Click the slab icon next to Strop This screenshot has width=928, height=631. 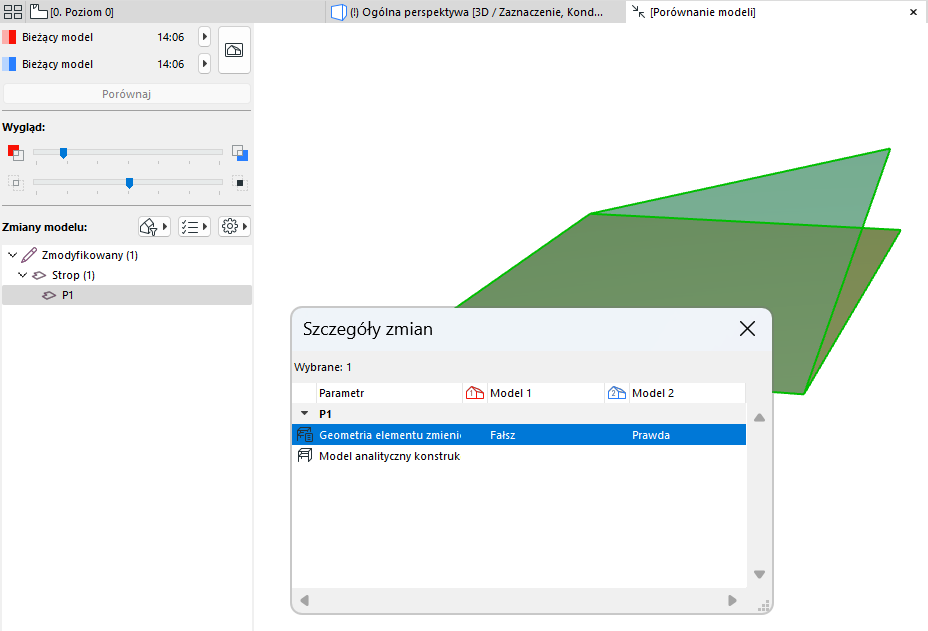click(x=39, y=275)
